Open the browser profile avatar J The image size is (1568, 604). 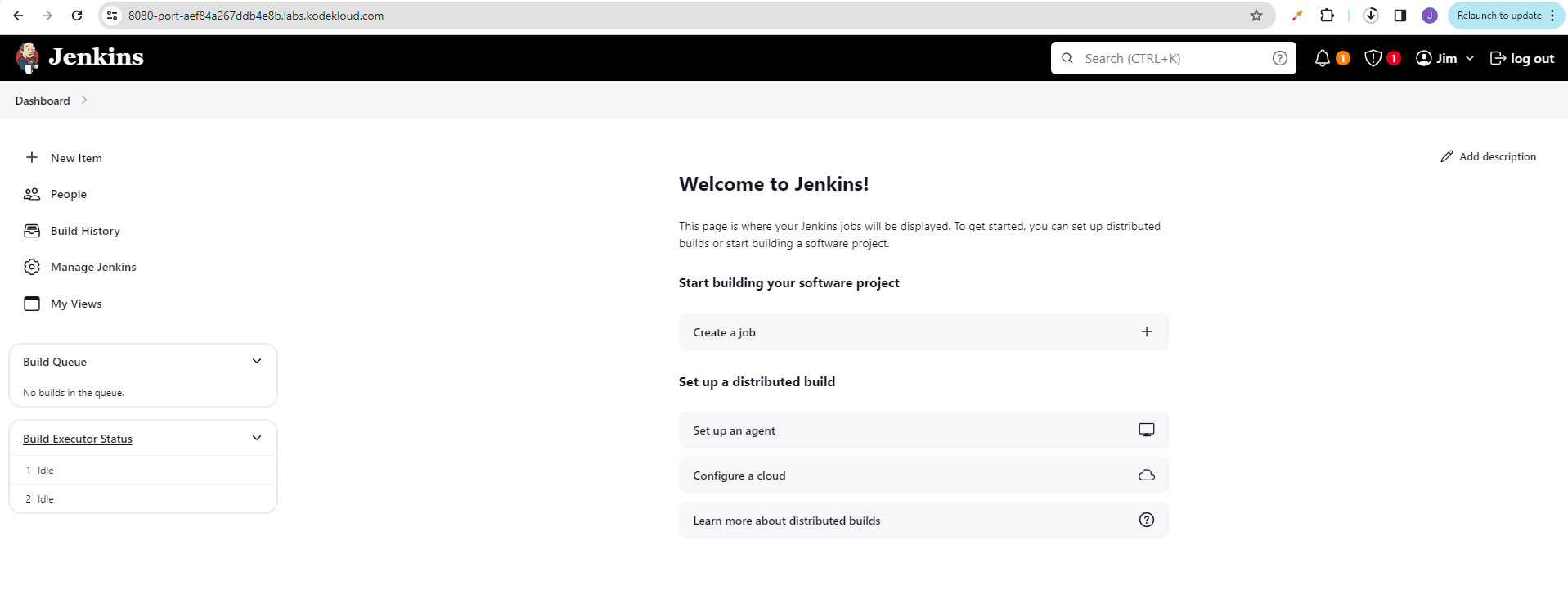tap(1430, 16)
